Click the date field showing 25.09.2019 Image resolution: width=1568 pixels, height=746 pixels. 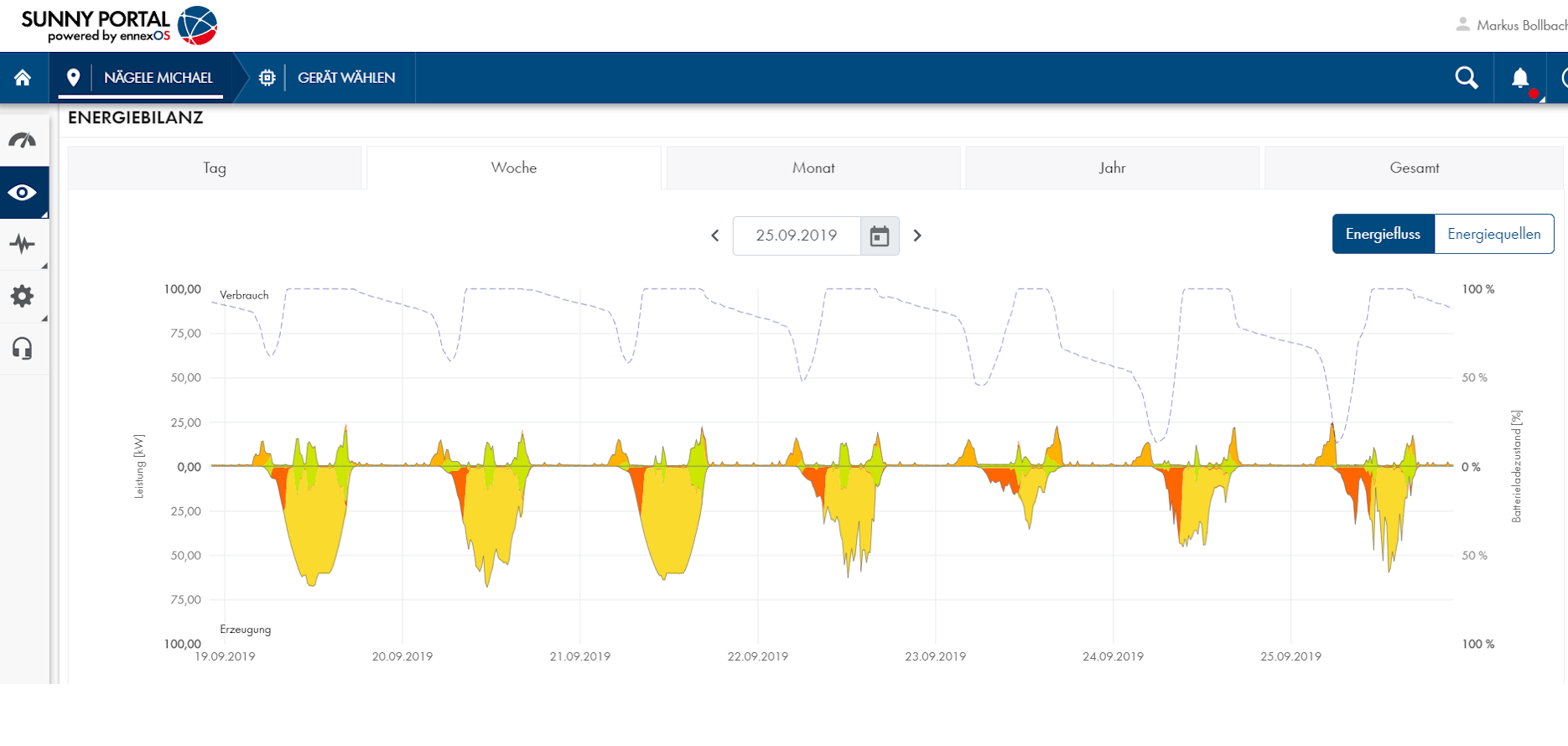[796, 236]
